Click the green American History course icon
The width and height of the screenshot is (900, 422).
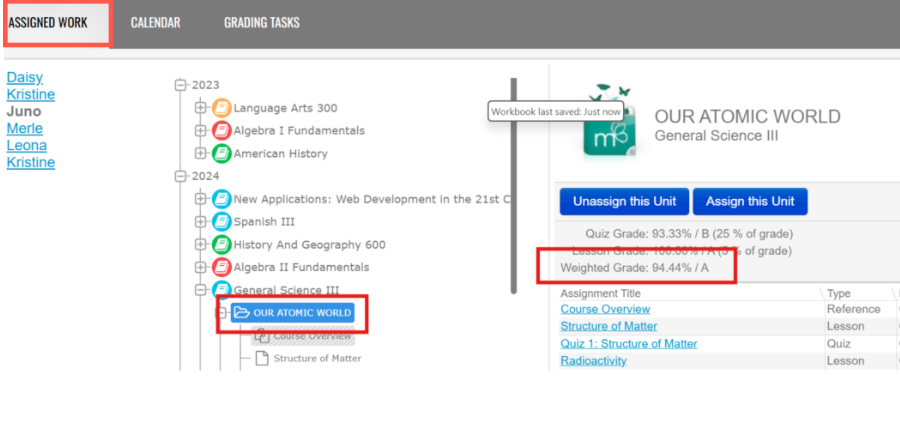[222, 154]
